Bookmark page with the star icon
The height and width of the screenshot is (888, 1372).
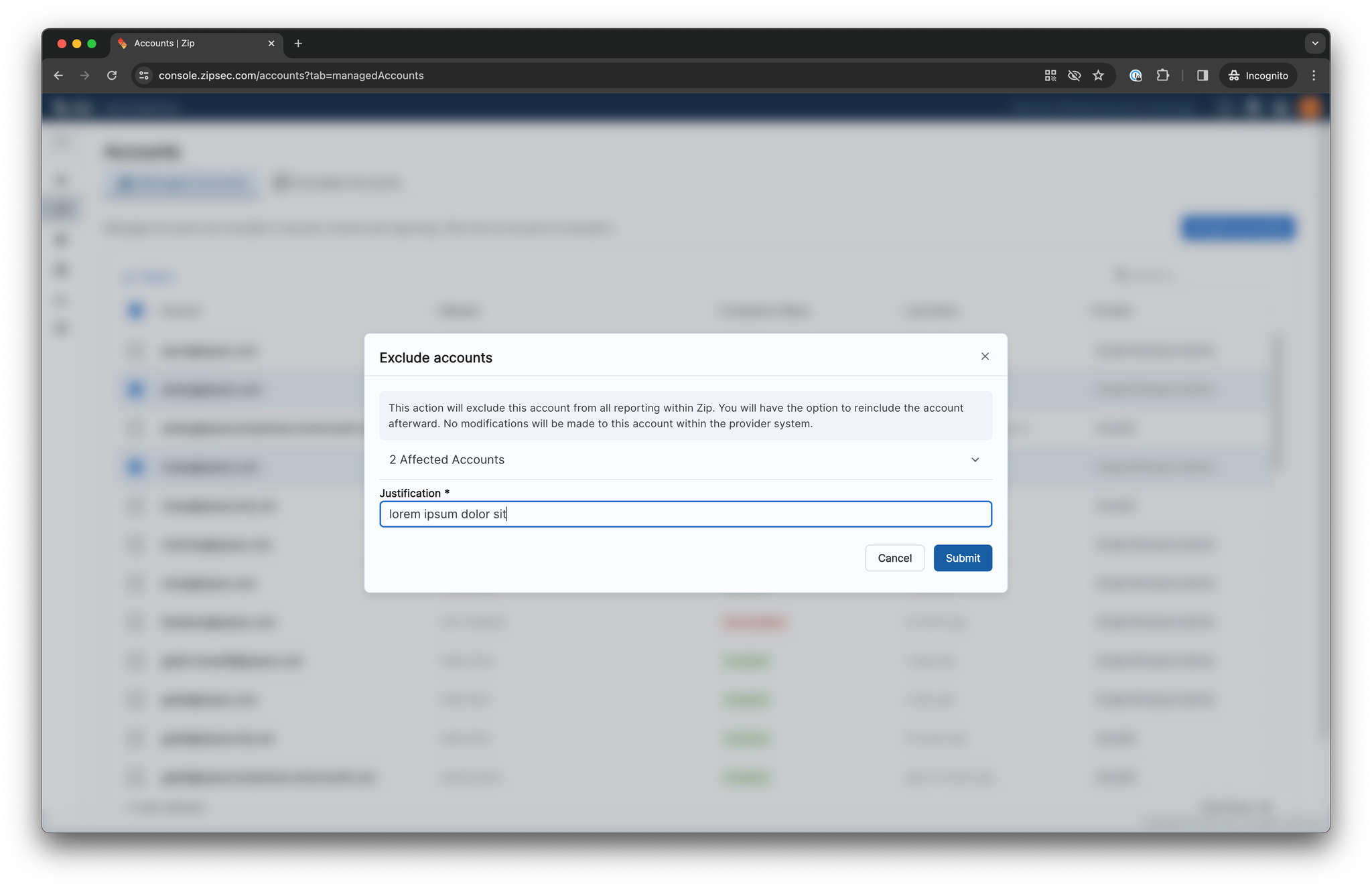tap(1098, 76)
